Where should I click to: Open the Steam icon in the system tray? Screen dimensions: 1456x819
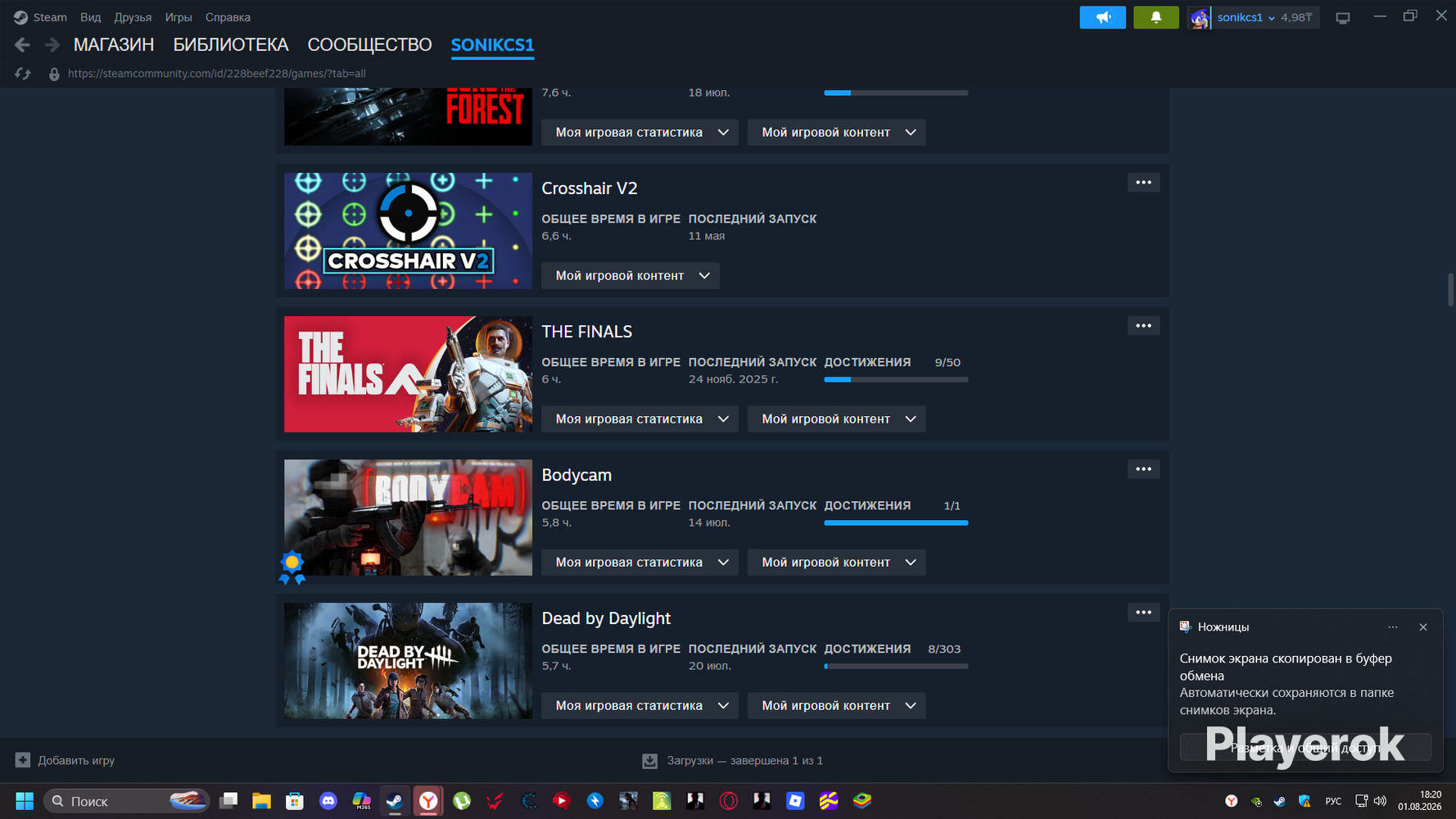tap(1280, 801)
